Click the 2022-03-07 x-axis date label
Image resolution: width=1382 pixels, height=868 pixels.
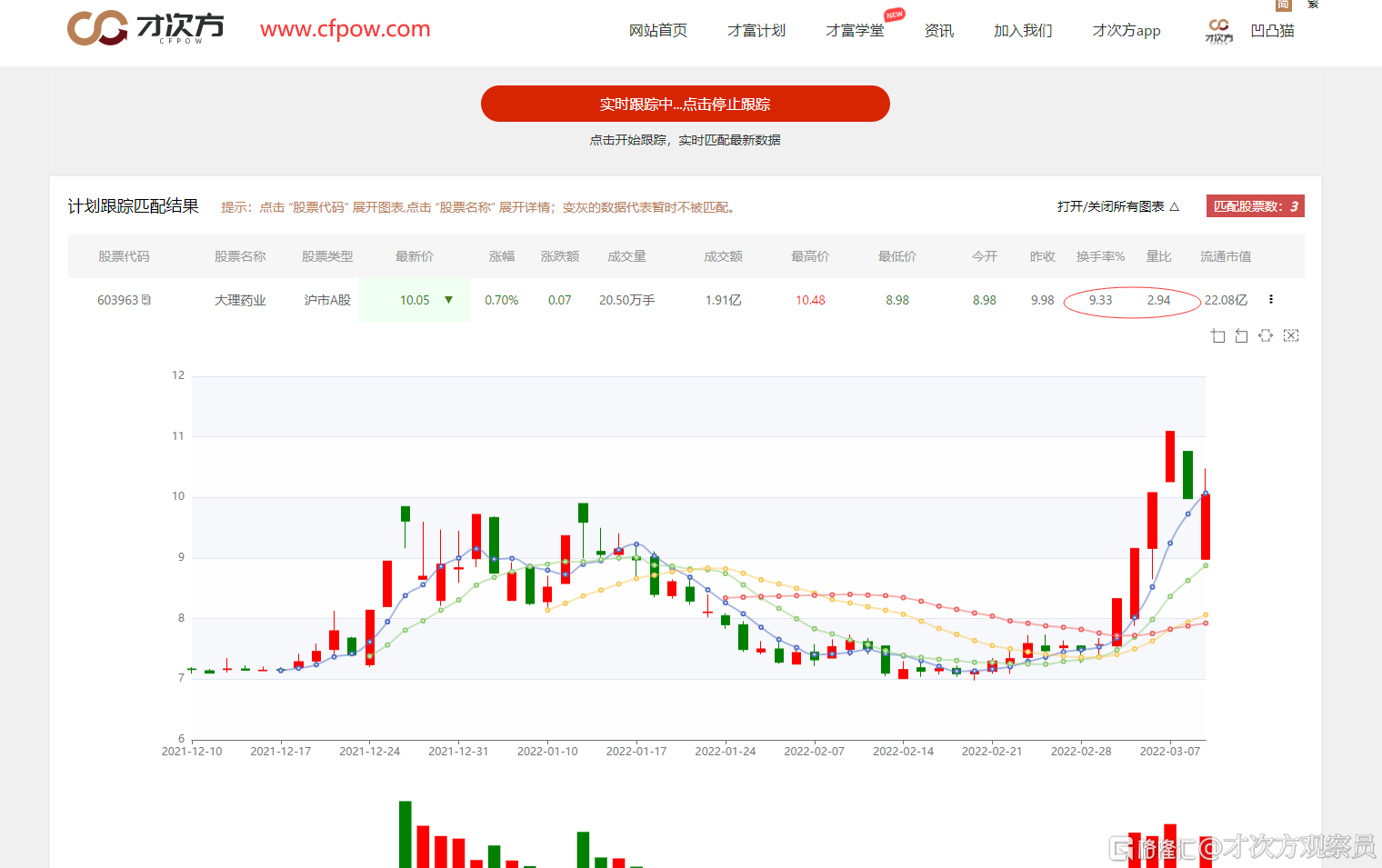click(x=1170, y=752)
